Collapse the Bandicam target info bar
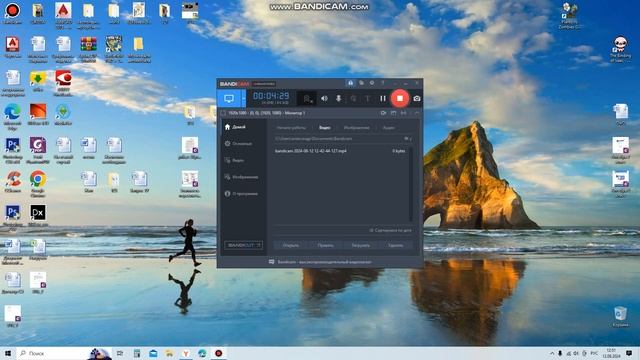640x360 pixels. pyautogui.click(x=416, y=113)
